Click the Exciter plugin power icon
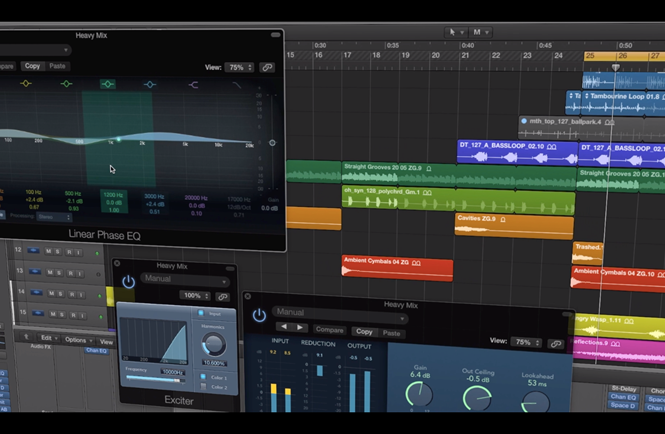 (x=128, y=282)
